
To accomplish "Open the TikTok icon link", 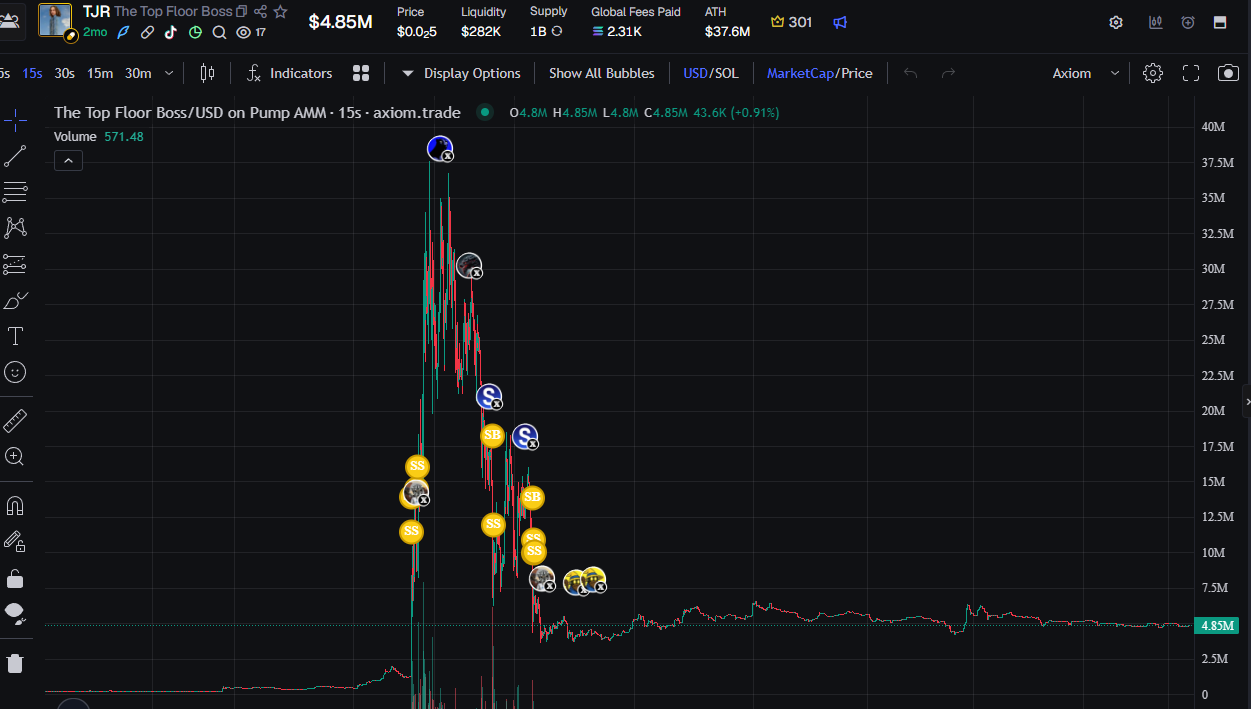I will tap(171, 32).
